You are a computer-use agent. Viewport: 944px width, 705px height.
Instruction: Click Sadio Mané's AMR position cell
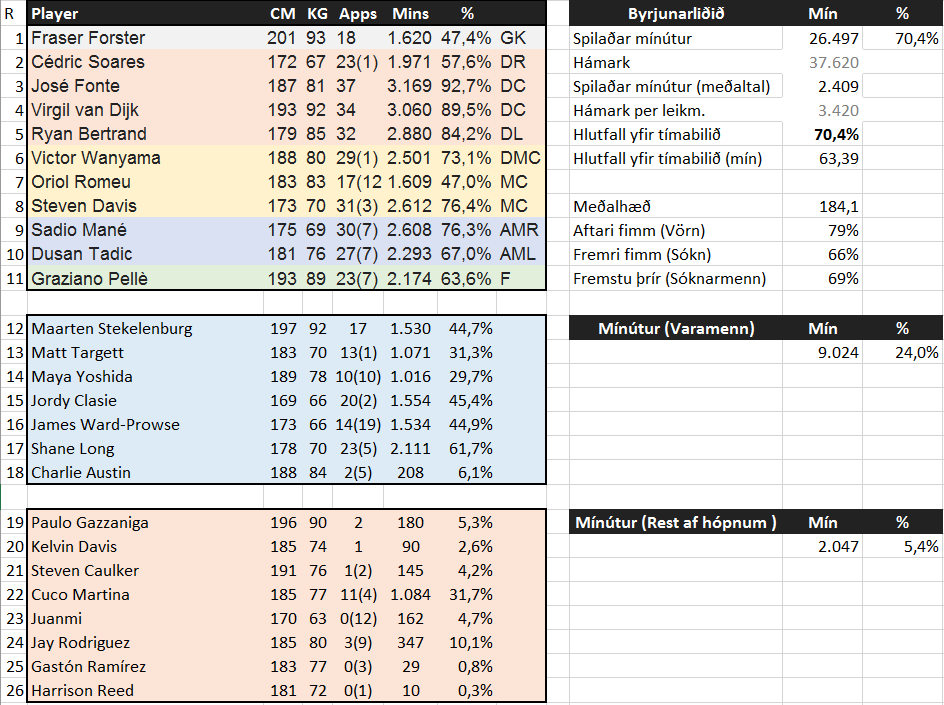tap(521, 230)
